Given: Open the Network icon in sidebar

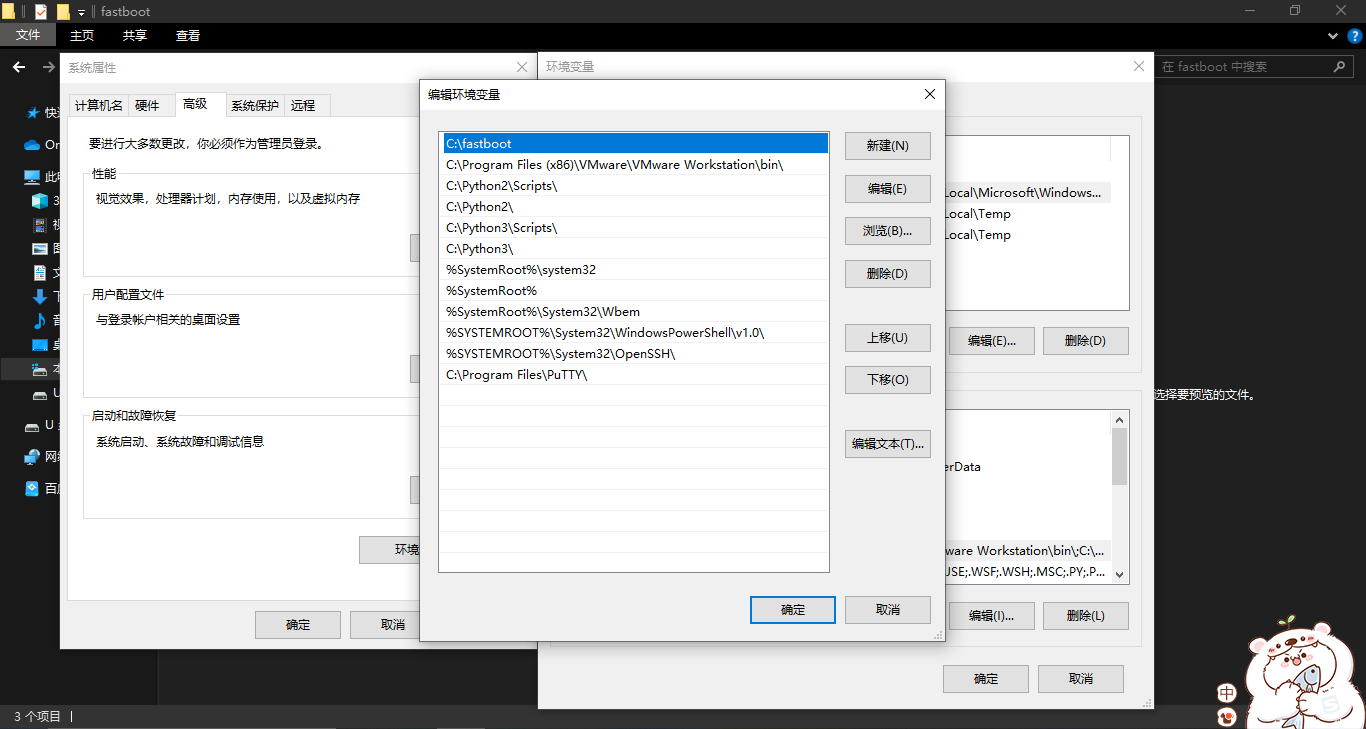Looking at the screenshot, I should click(33, 457).
